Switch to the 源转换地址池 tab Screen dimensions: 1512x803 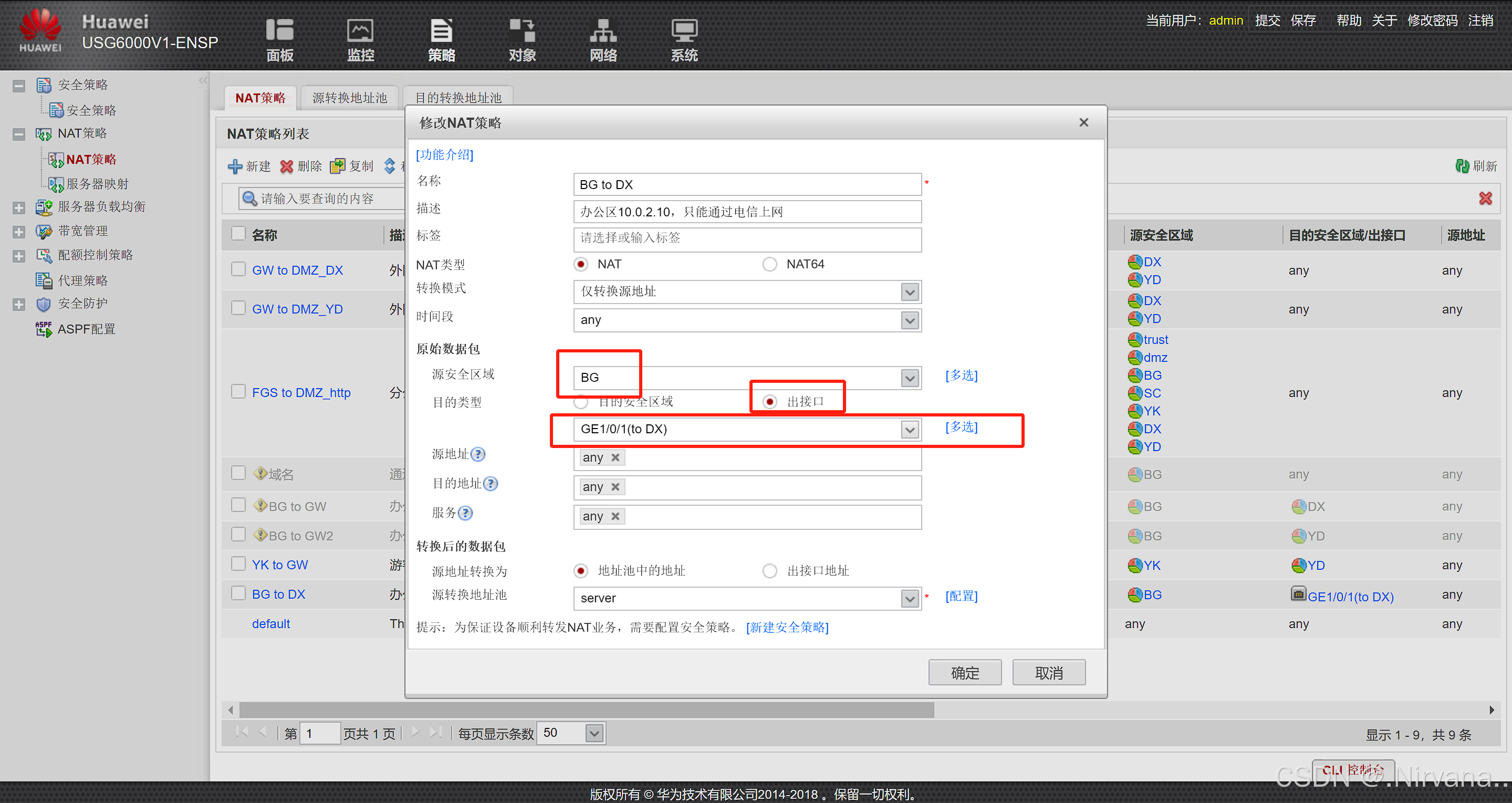click(x=350, y=98)
